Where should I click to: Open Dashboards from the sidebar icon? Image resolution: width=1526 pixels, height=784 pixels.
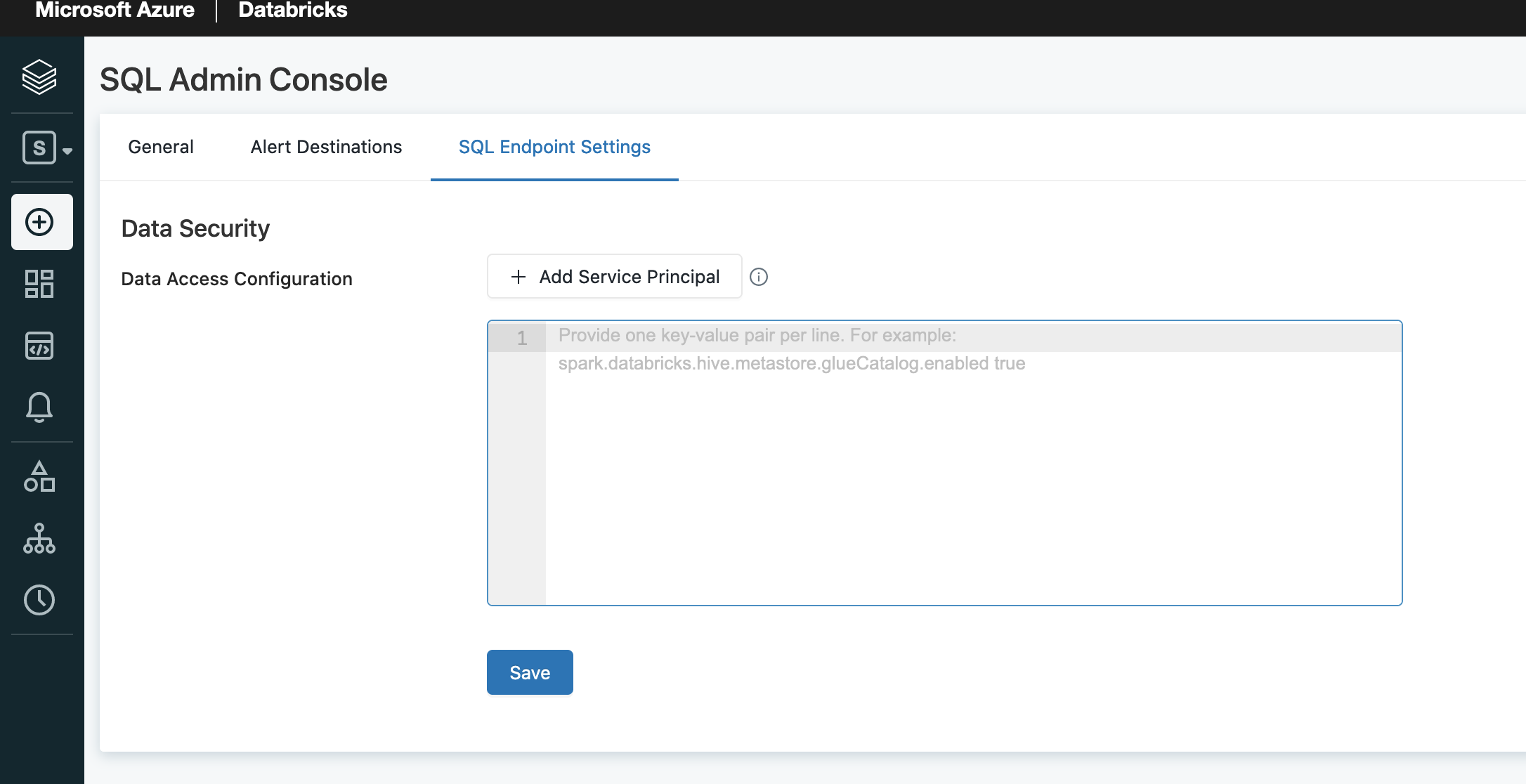[39, 284]
